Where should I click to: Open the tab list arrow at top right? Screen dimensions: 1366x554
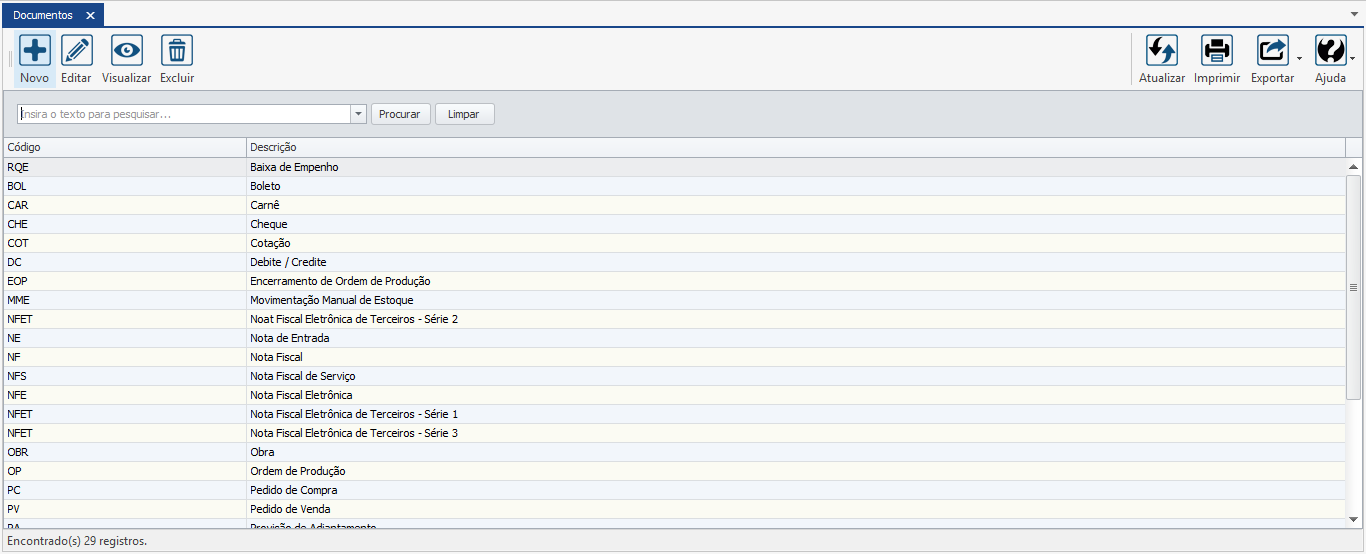(1355, 16)
